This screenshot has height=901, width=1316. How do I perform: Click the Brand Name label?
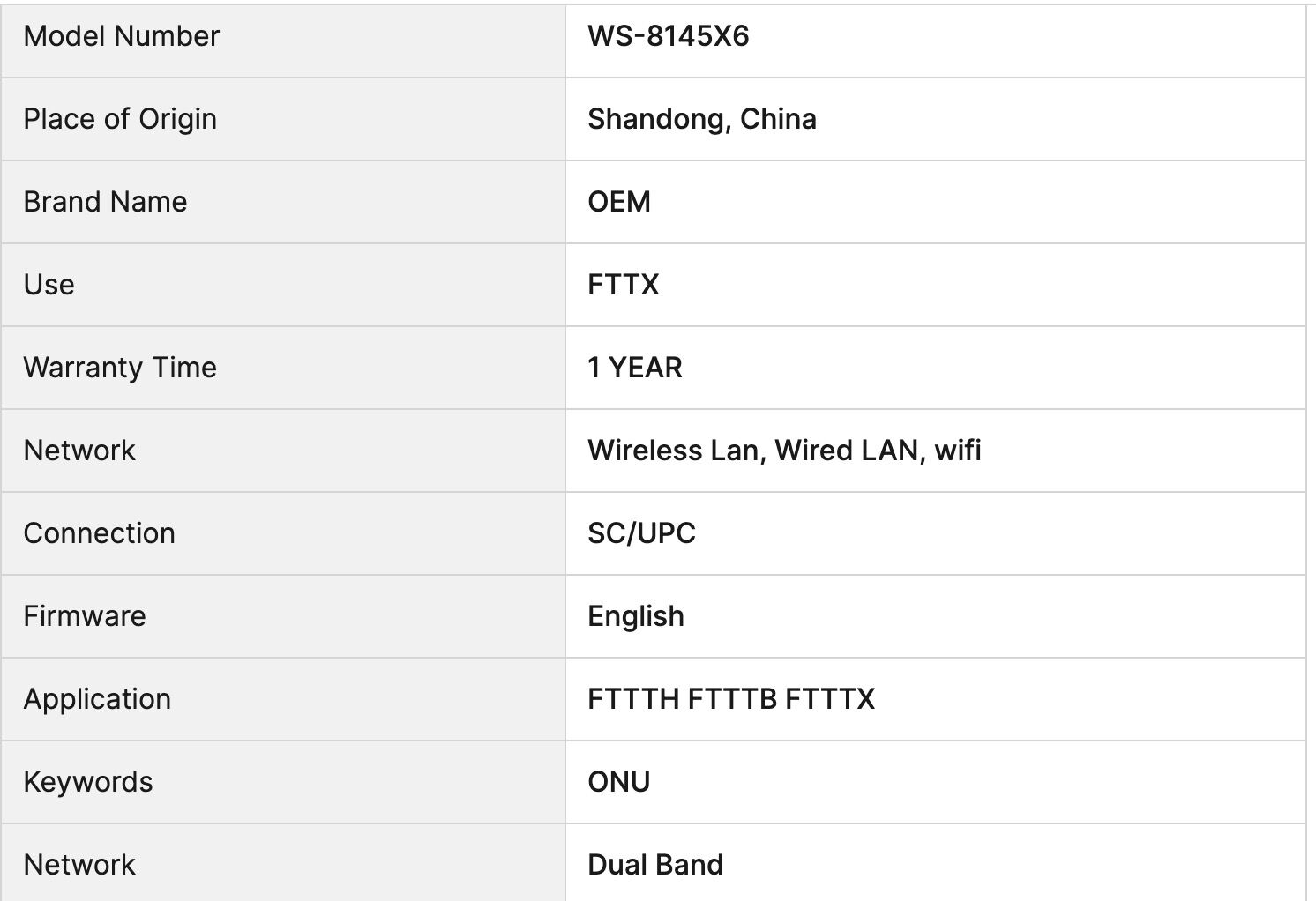(x=105, y=202)
